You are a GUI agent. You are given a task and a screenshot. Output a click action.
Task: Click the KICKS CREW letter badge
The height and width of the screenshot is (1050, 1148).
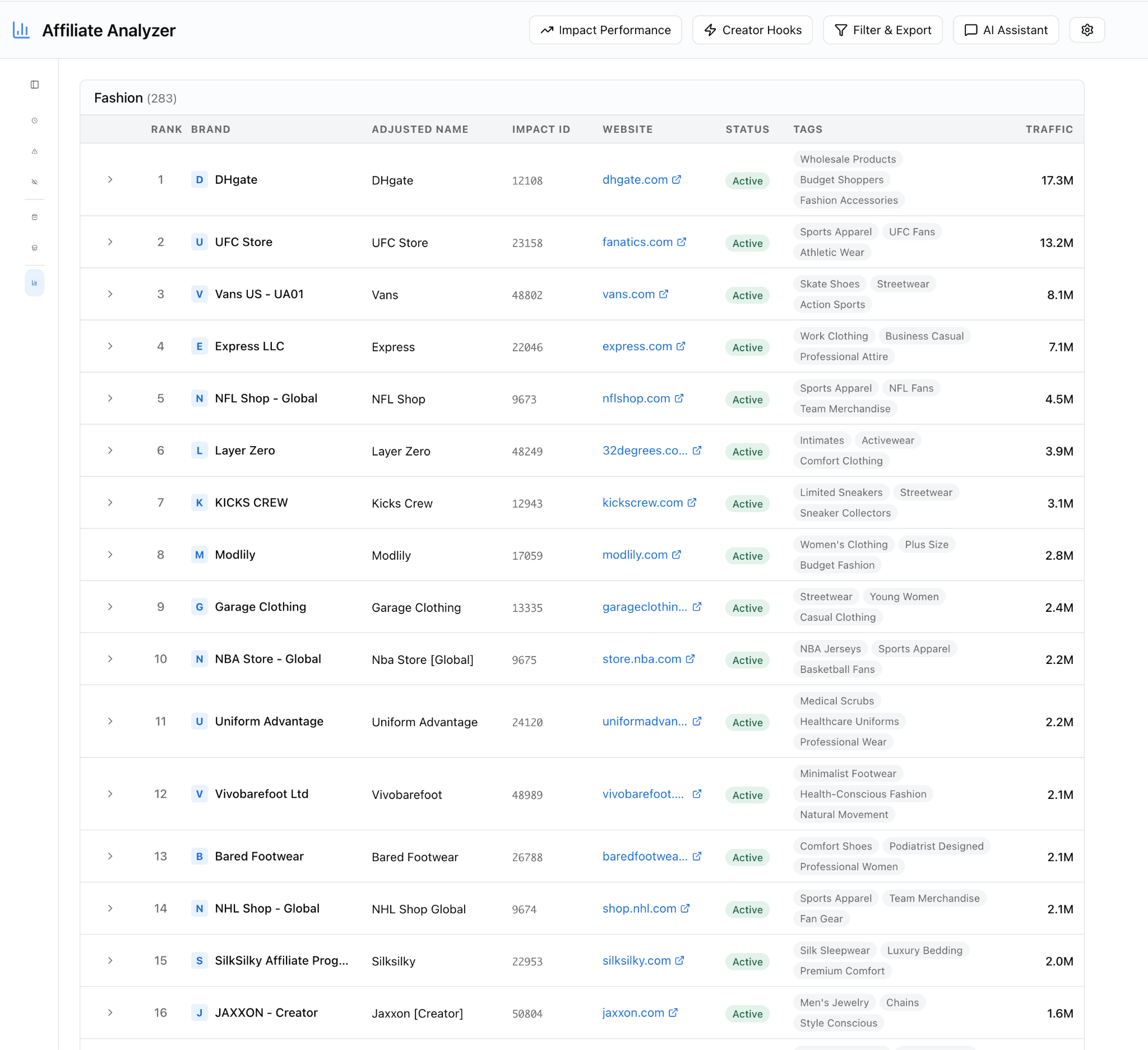pos(200,503)
